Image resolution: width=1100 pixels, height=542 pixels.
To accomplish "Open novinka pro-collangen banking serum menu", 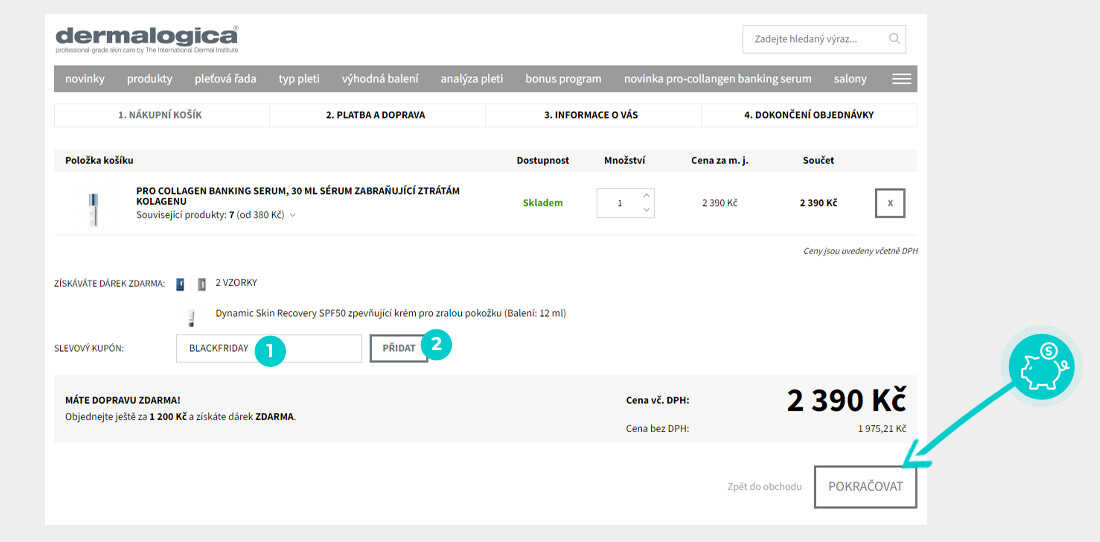I will 718,79.
